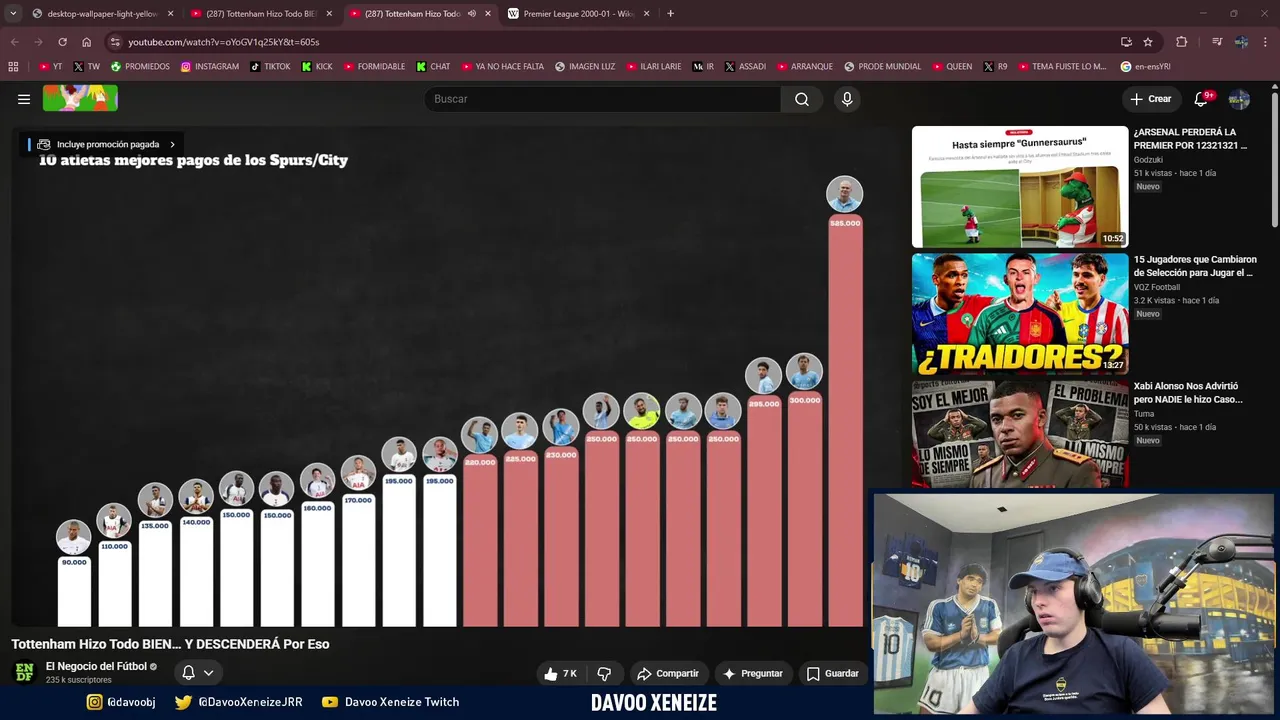The height and width of the screenshot is (720, 1280).
Task: Click the 585.000 tallest bar in the video
Action: coord(845,421)
